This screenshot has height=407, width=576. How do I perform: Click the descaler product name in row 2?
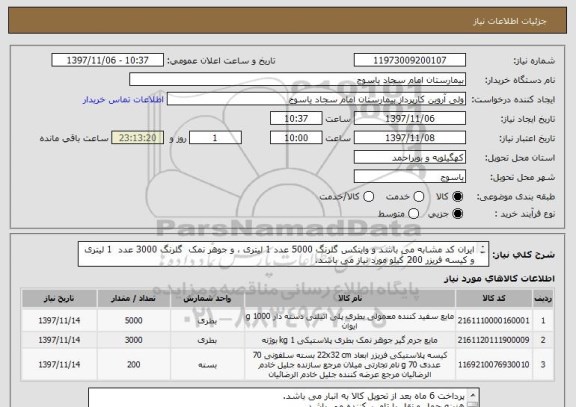click(x=350, y=340)
